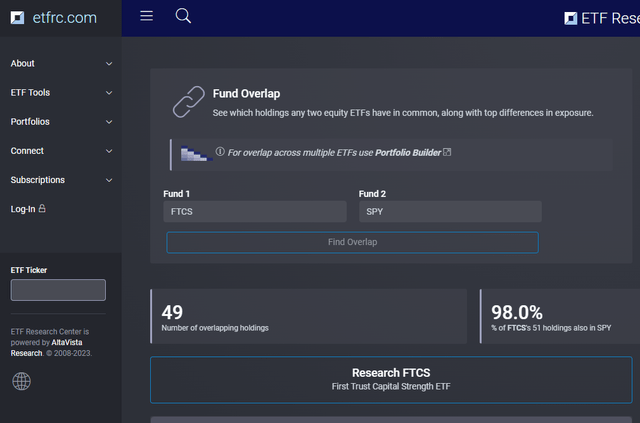Image resolution: width=640 pixels, height=423 pixels.
Task: Click '% of FTCS's 51 holdings also in SPY'
Action: [x=551, y=328]
